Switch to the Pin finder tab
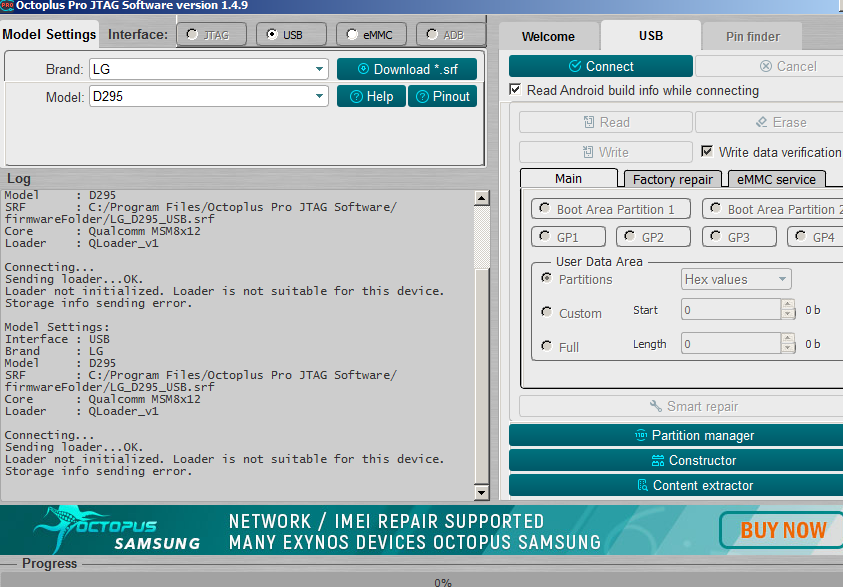843x587 pixels. (753, 37)
